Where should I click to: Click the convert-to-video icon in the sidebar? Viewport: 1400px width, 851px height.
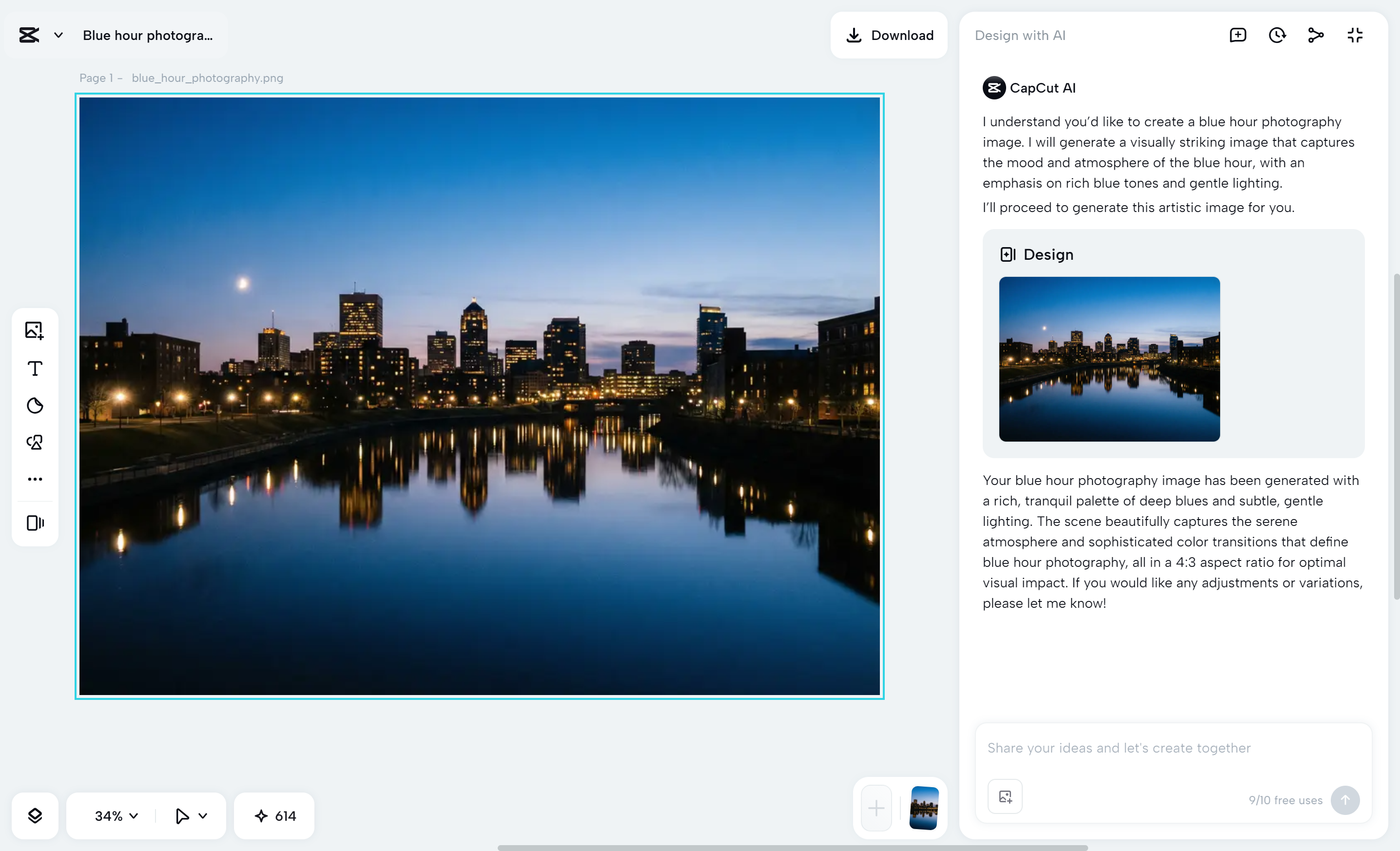tap(35, 522)
